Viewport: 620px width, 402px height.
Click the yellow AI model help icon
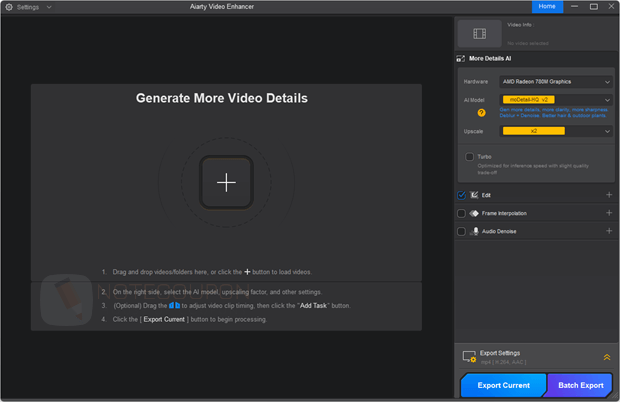click(x=481, y=113)
